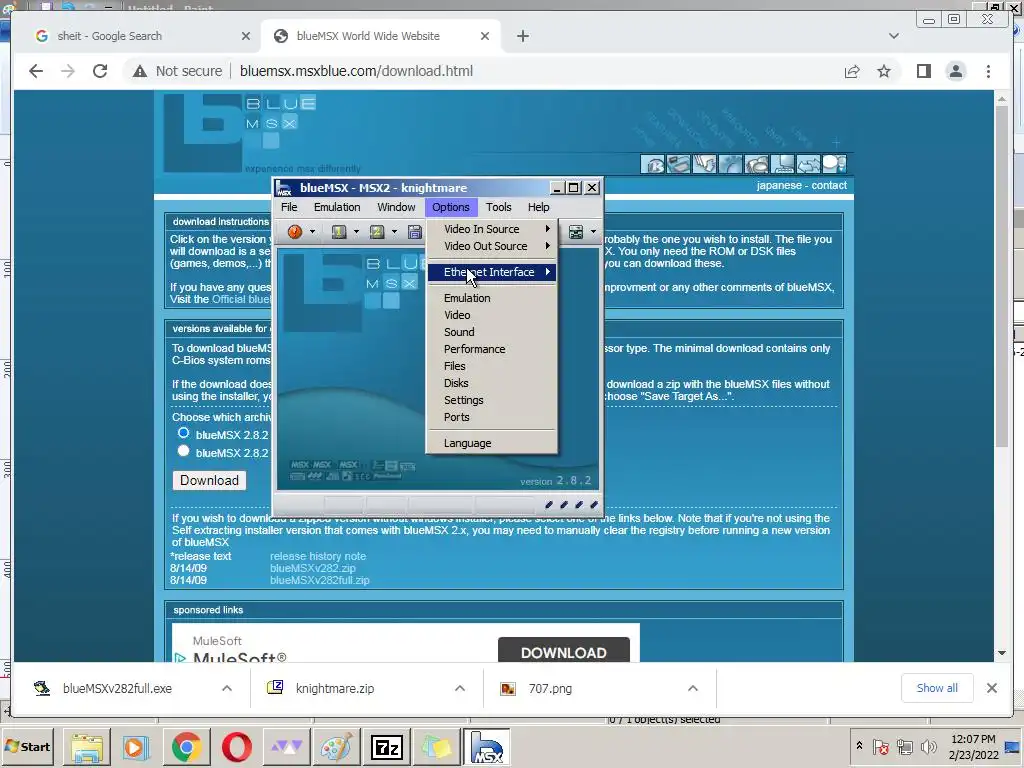1024x768 pixels.
Task: Click the contact link on the website
Action: (829, 185)
